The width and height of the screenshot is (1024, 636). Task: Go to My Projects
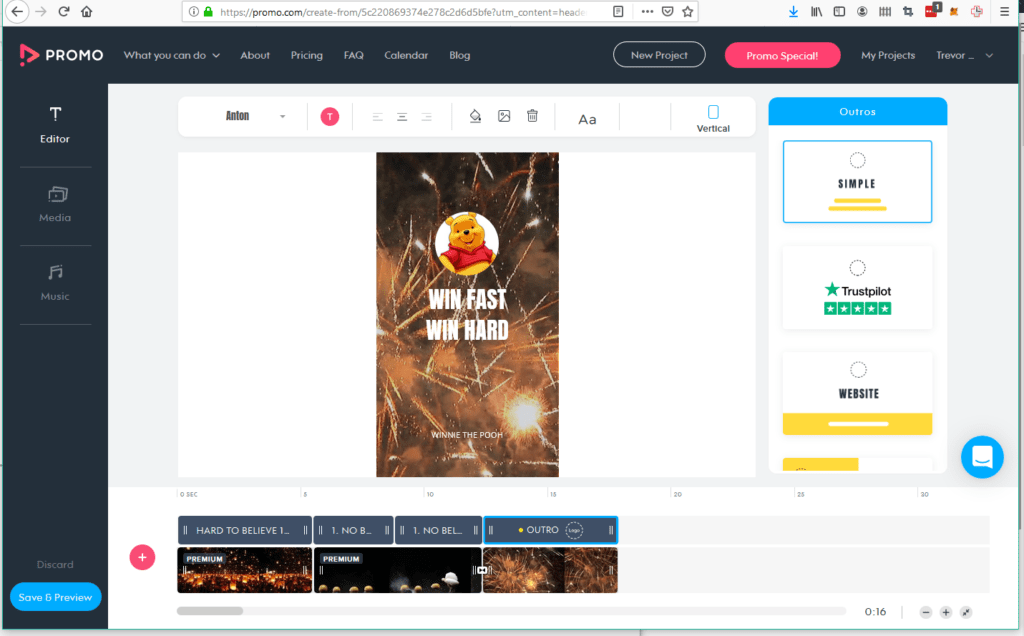pos(888,56)
